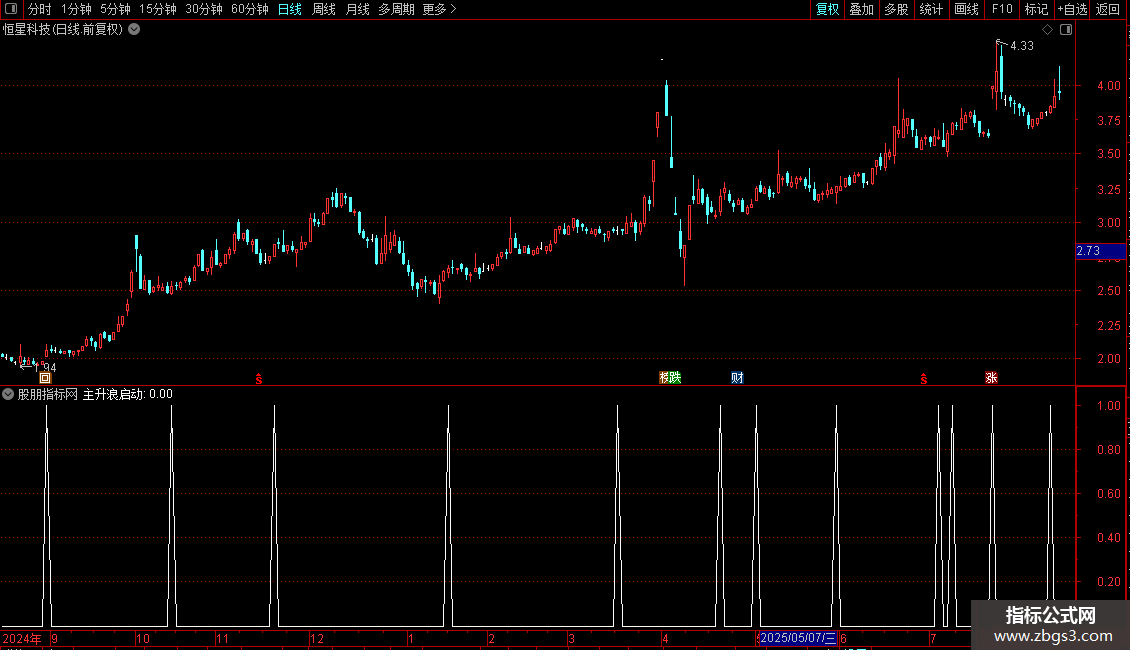Click the red $ marker near November
The width and height of the screenshot is (1130, 650).
[x=259, y=379]
